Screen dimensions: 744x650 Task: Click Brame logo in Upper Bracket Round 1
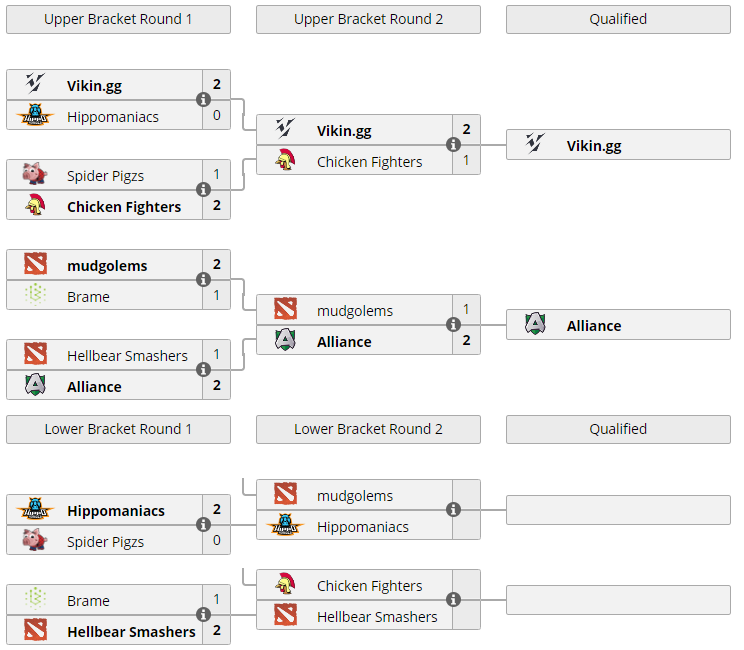[35, 296]
